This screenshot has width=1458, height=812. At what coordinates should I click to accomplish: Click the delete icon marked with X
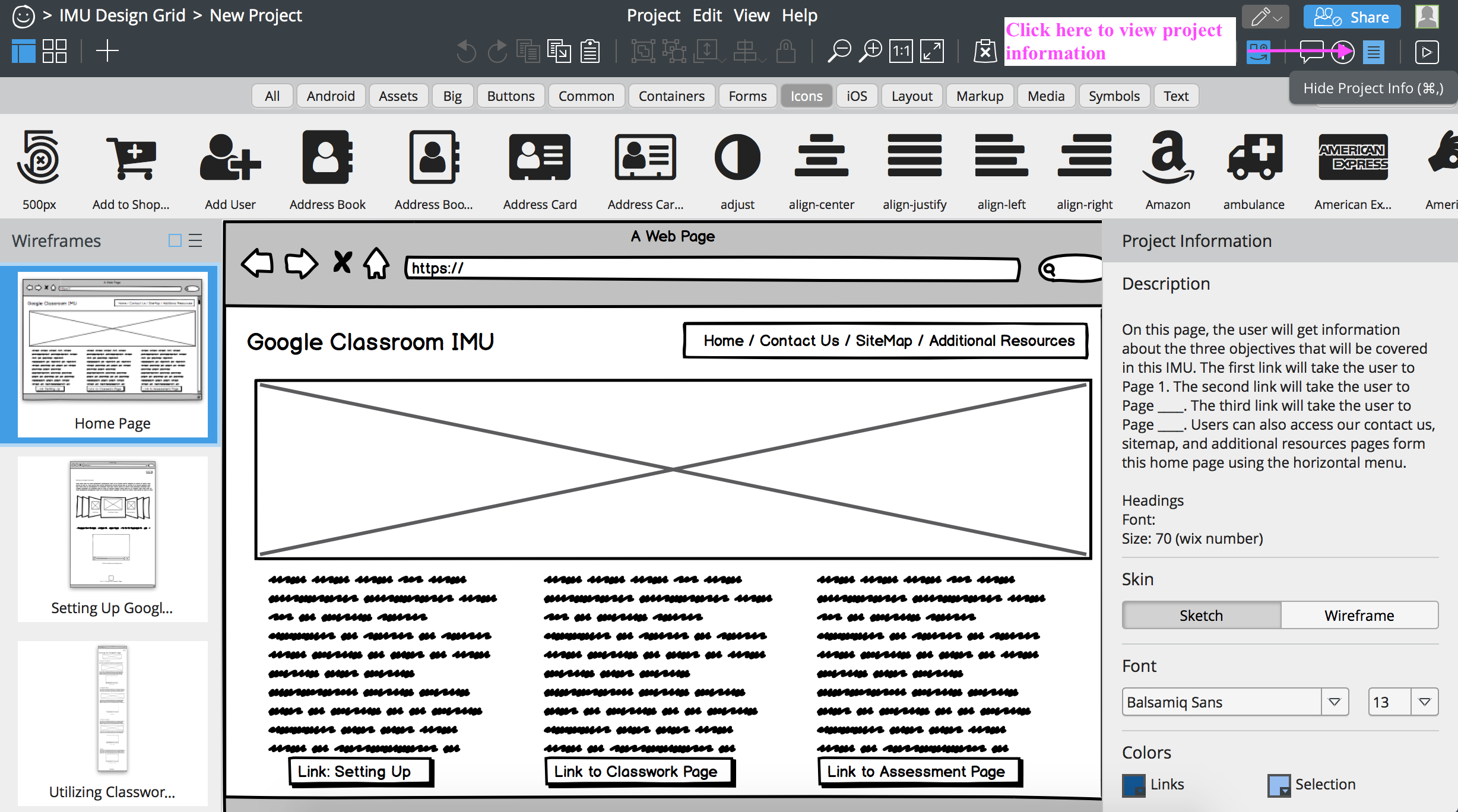point(985,52)
